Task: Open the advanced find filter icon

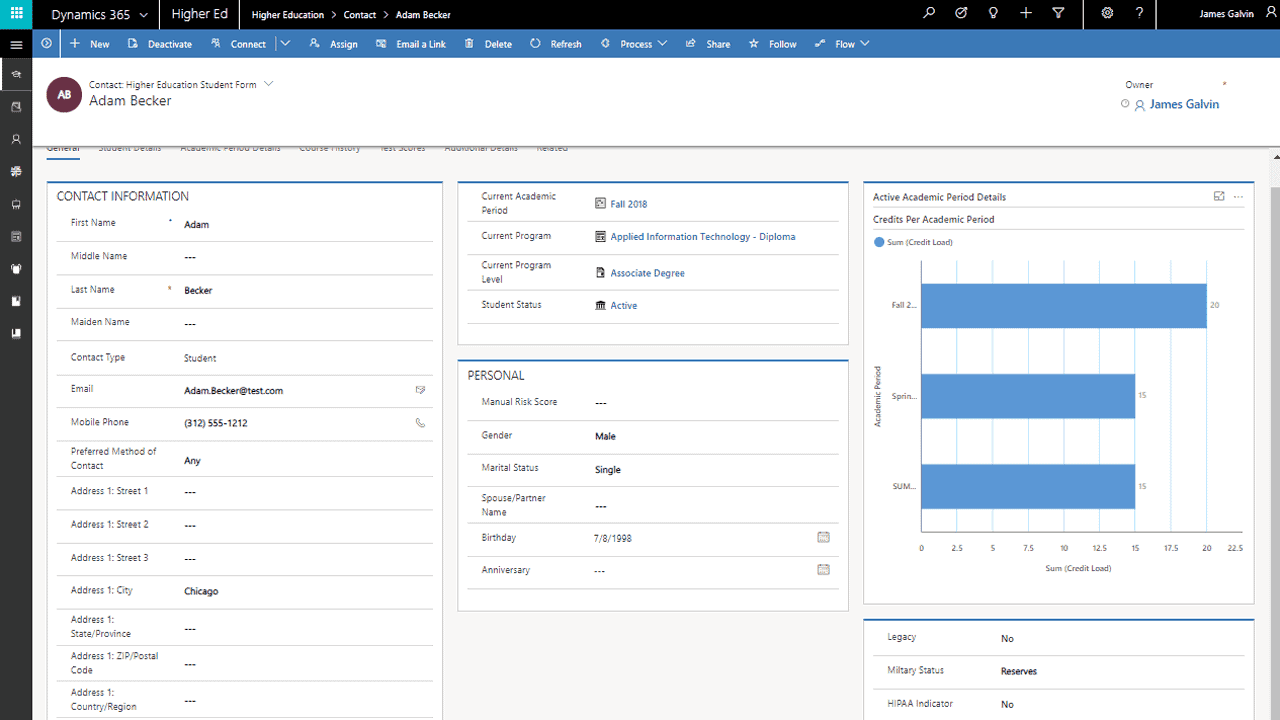Action: click(x=1058, y=14)
